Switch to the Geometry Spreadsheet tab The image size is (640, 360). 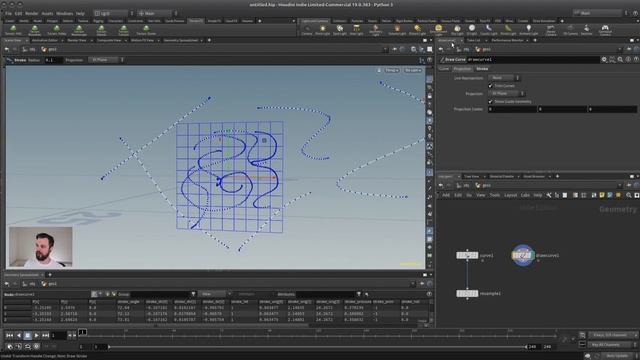[181, 40]
